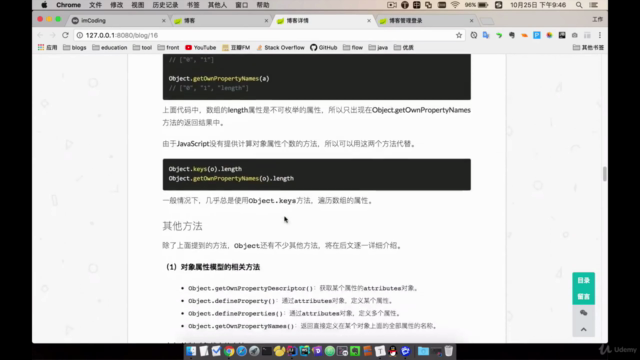Screen dimensions: 640x360
Task: Open the 文件 menu
Action: tap(95, 5)
